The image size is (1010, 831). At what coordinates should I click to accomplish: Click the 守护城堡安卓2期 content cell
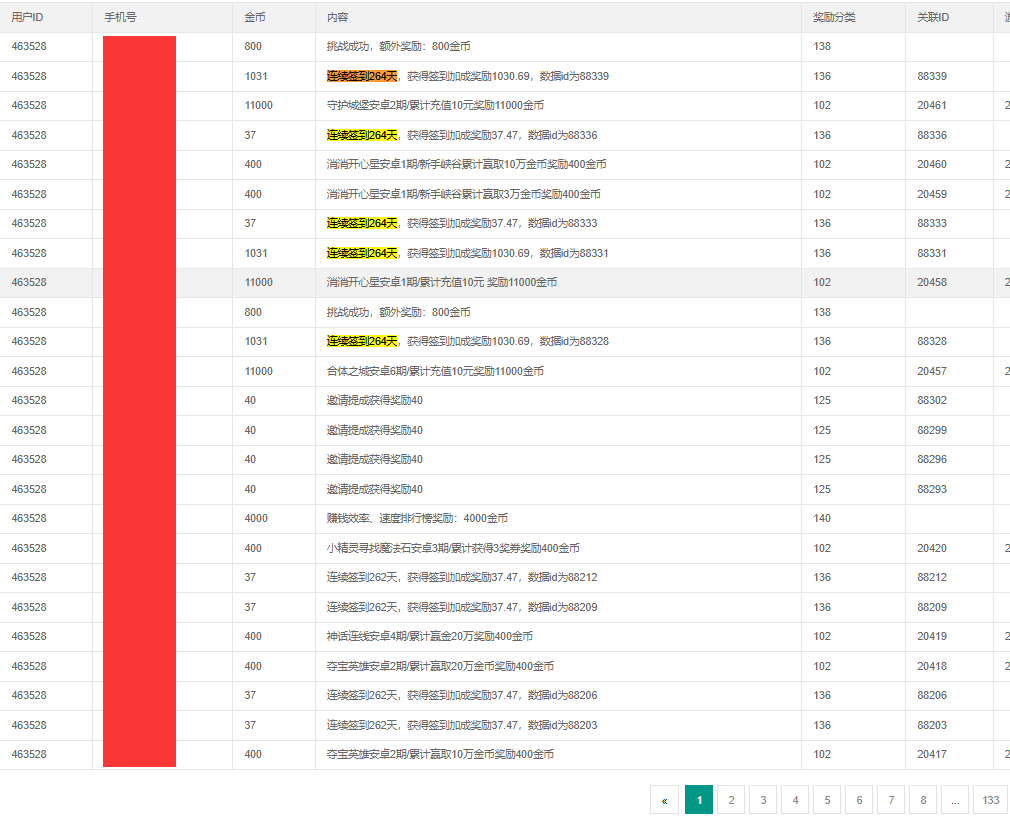click(435, 106)
